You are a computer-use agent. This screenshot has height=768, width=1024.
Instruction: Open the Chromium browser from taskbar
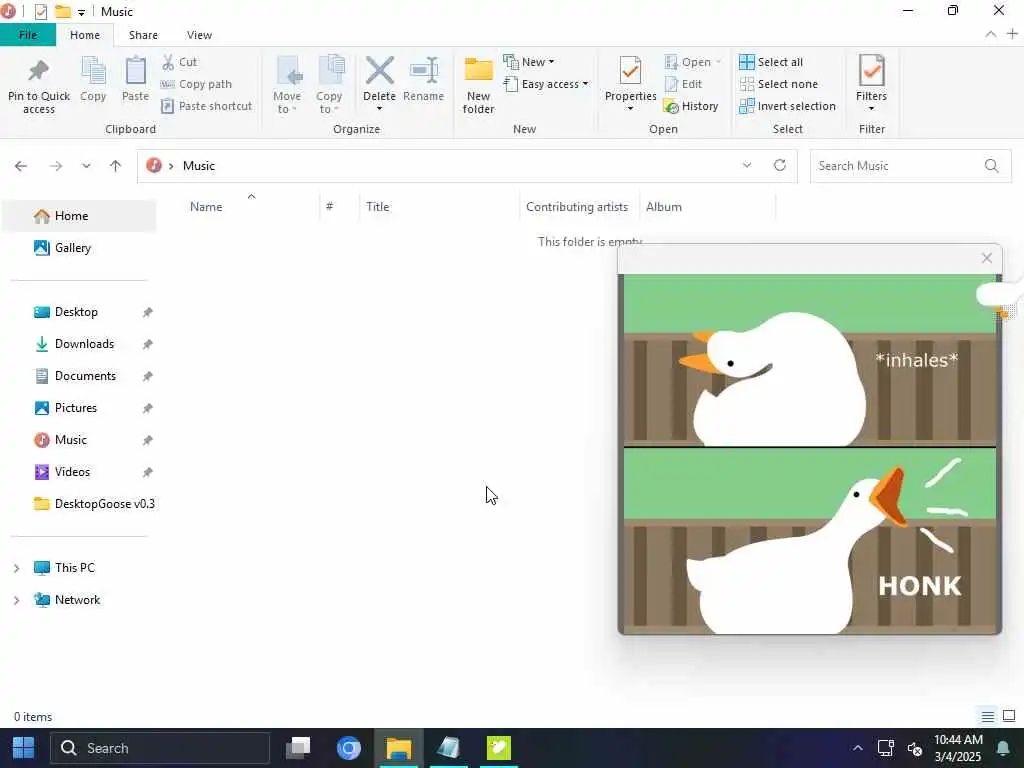click(x=349, y=748)
